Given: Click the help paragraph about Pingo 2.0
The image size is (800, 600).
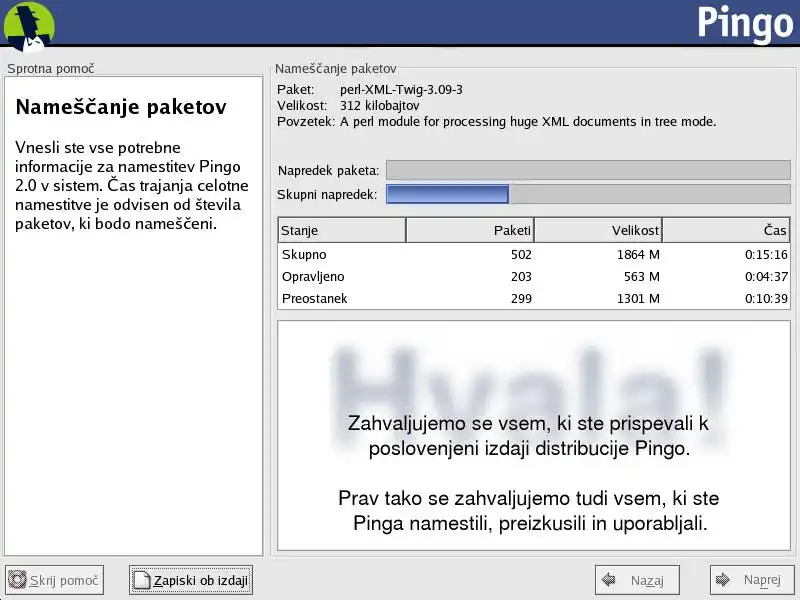Looking at the screenshot, I should (x=132, y=185).
